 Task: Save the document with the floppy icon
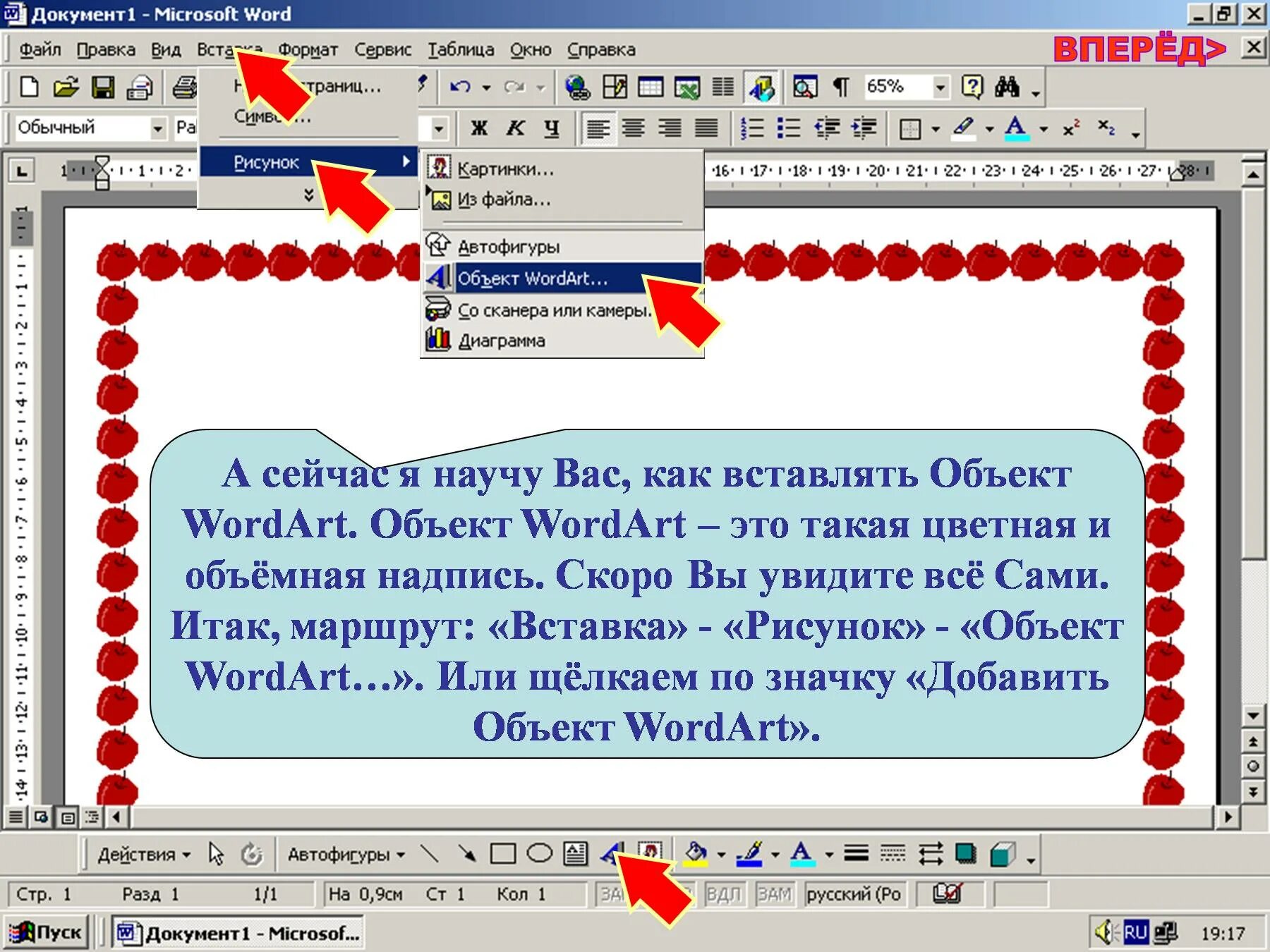tap(103, 87)
